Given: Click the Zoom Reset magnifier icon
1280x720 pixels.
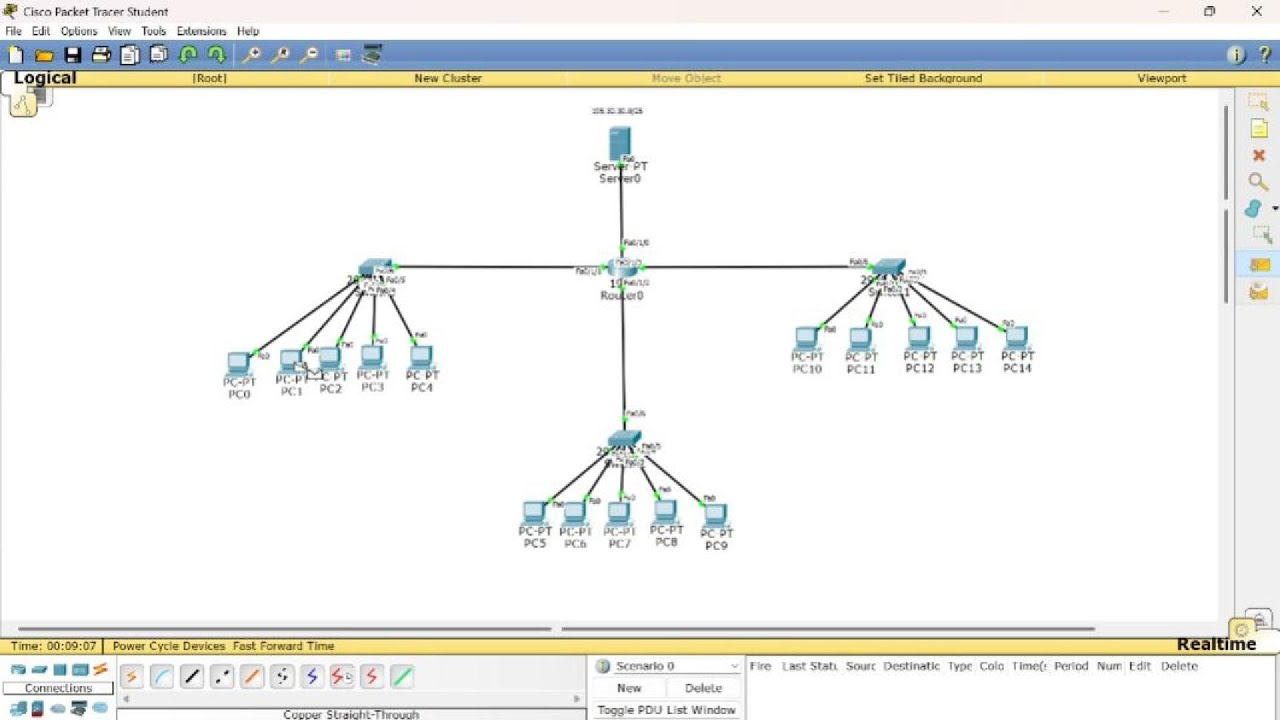Looking at the screenshot, I should click(x=281, y=55).
